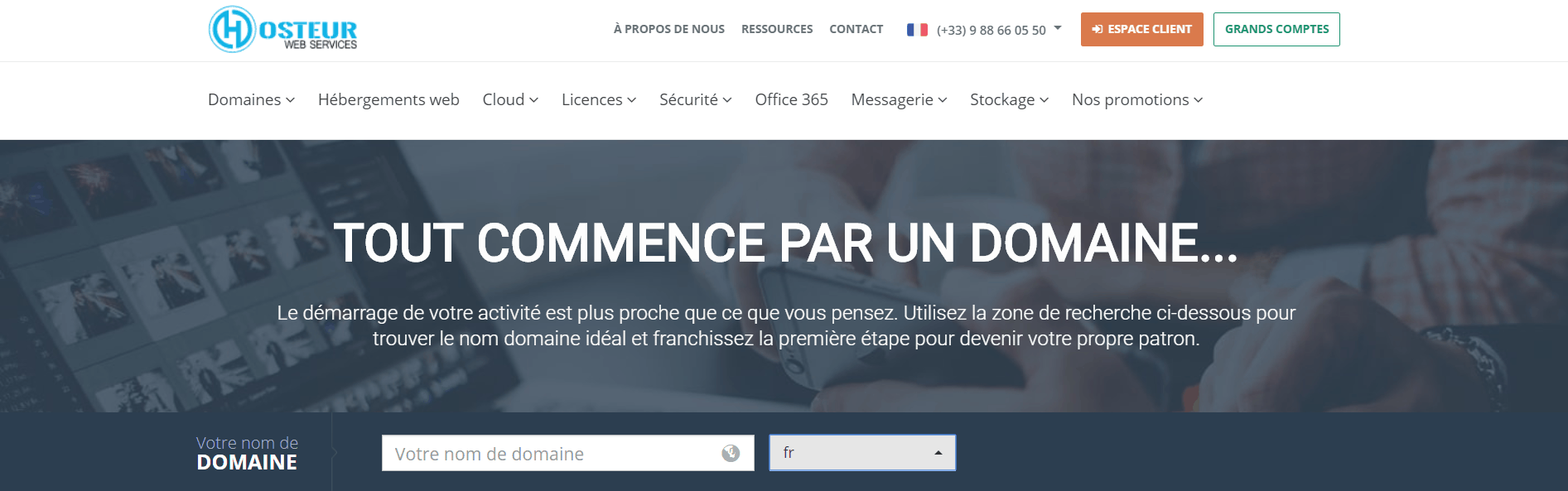Click the French flag icon
The height and width of the screenshot is (491, 1568).
(x=917, y=30)
